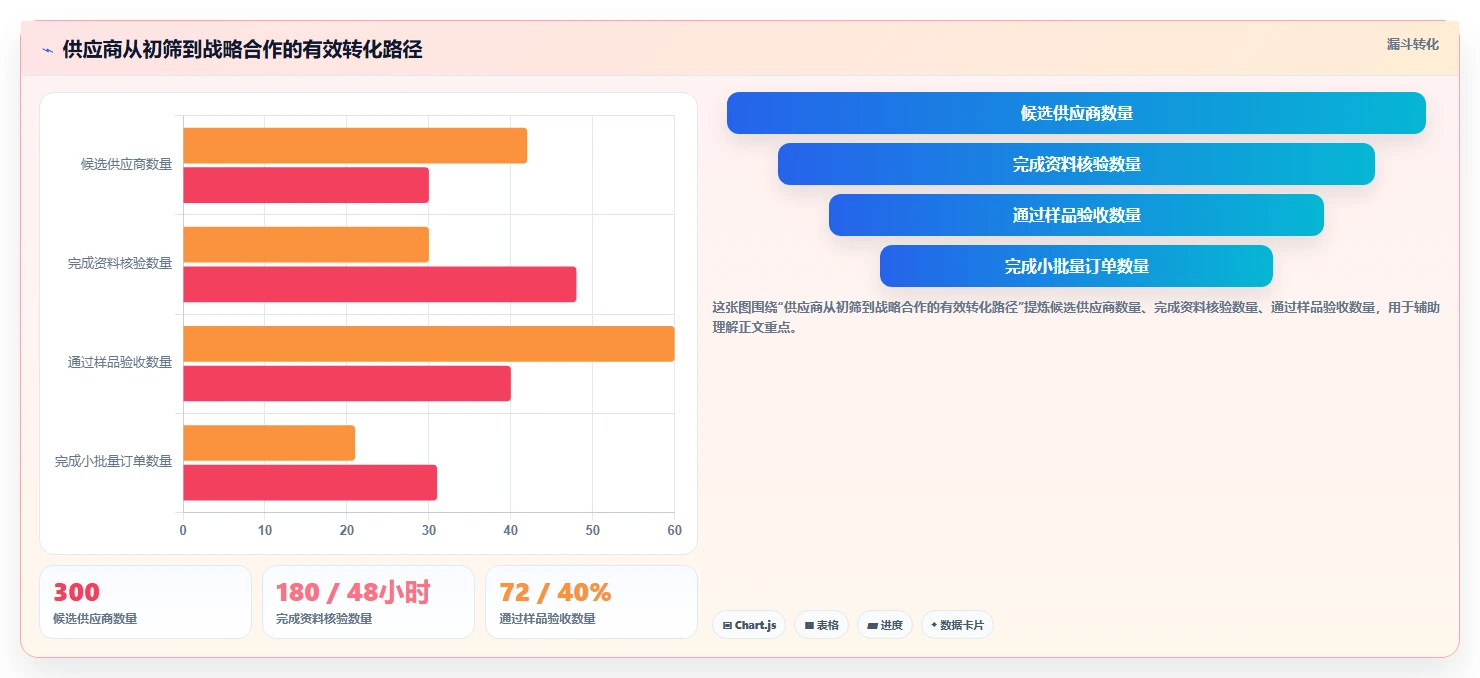1480x678 pixels.
Task: Click chart axis label 候选供应商数量
Action: point(126,164)
